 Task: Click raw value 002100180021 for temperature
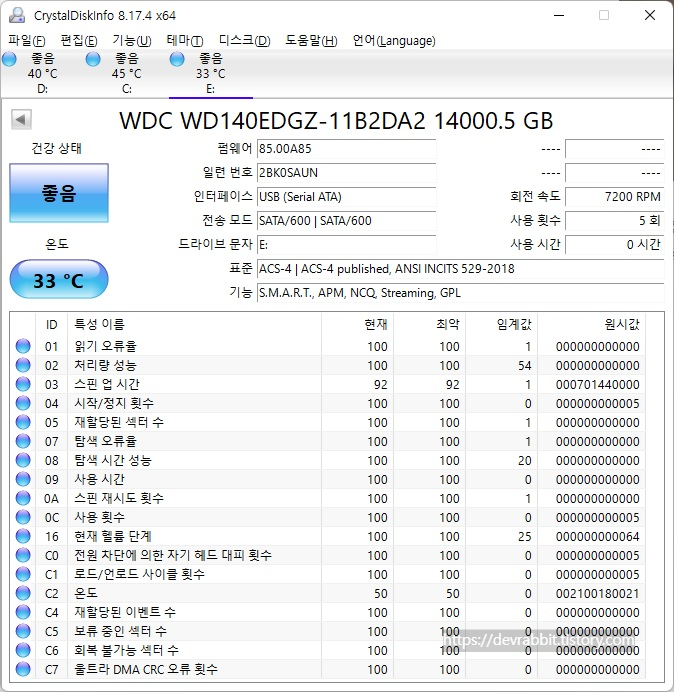[x=597, y=594]
